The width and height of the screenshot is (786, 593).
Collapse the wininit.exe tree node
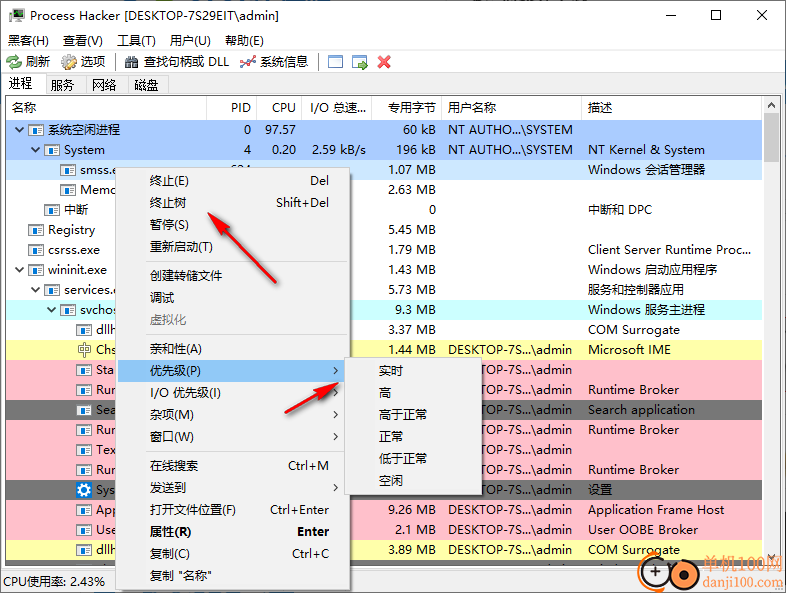coord(19,270)
